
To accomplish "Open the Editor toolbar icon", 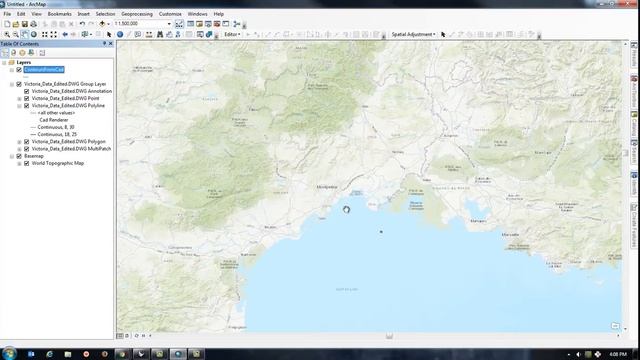I will tap(179, 24).
